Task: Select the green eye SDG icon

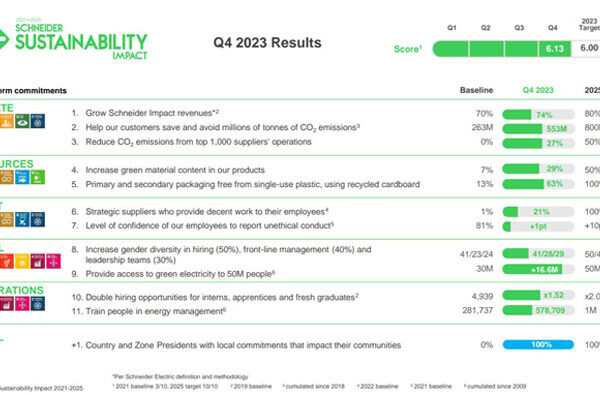Action: tap(23, 121)
